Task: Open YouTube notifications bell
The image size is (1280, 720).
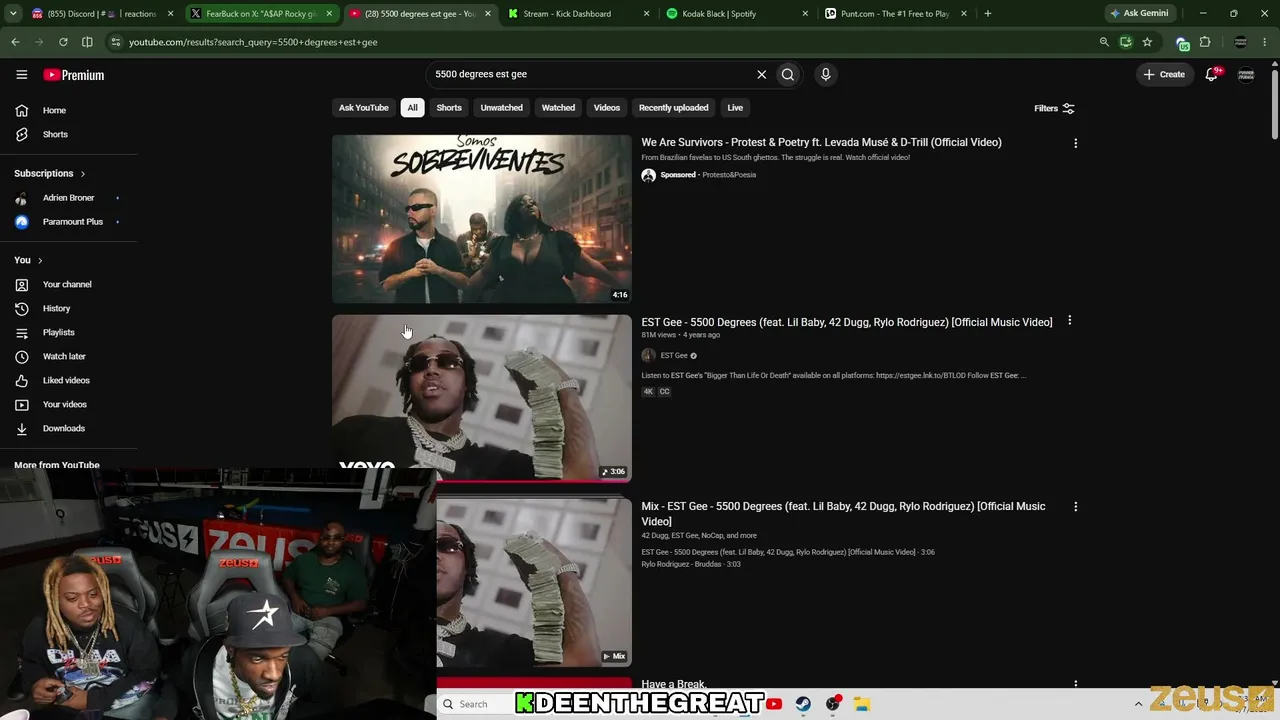Action: pos(1212,74)
